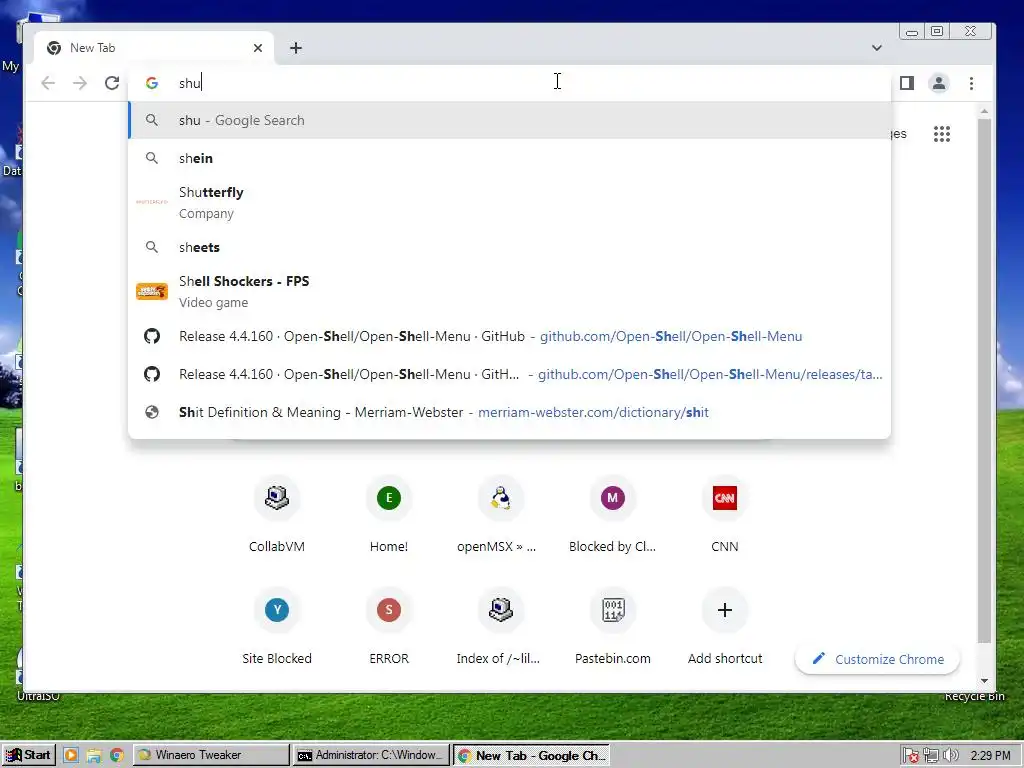Open the side panel icon

click(906, 83)
